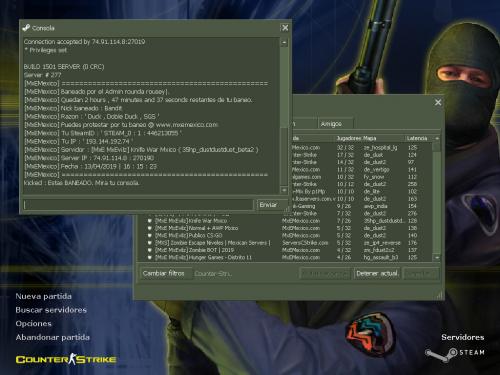Switch to the Amigos tab
Viewport: 500px width, 375px height.
[335, 124]
